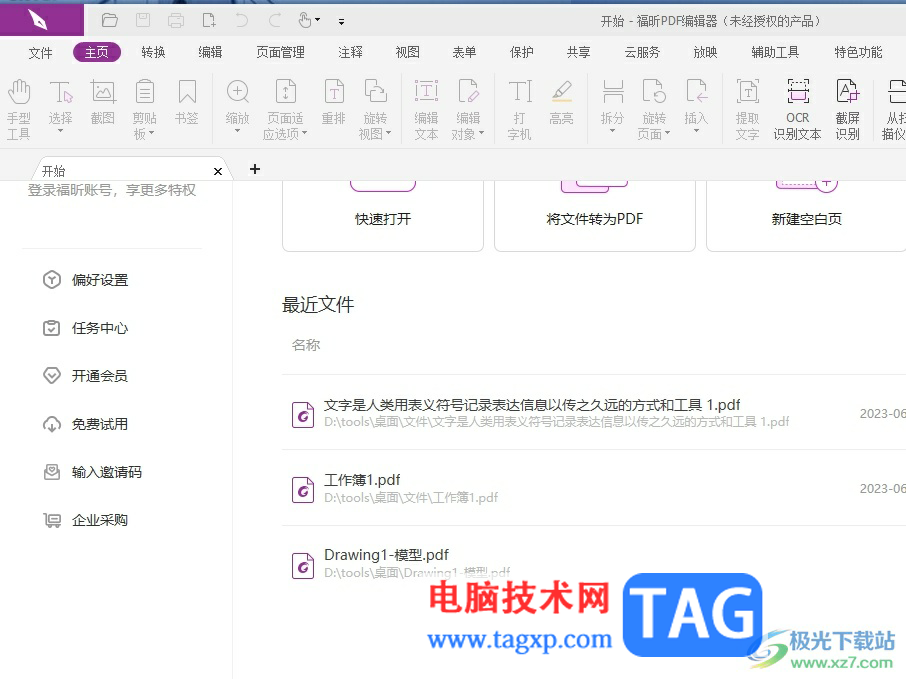Image resolution: width=906 pixels, height=679 pixels.
Task: Open the Page Management (页面管理) tab
Action: coord(280,53)
